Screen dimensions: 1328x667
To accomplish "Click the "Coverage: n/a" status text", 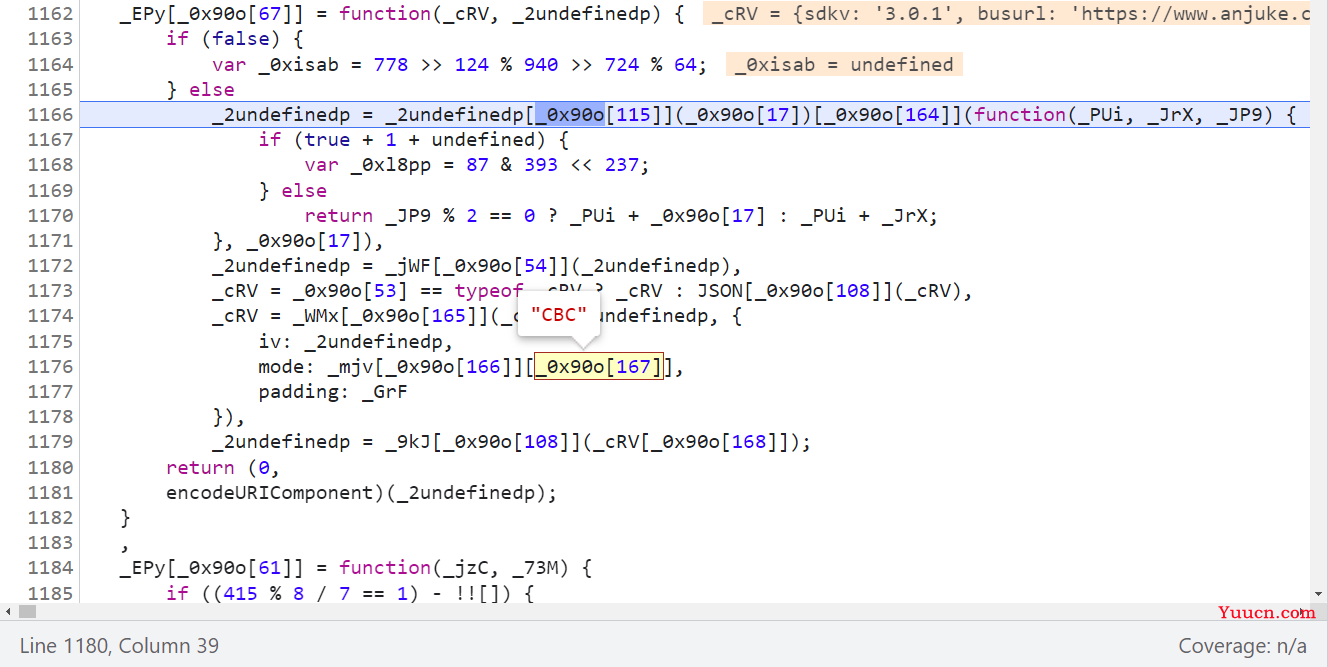I will tap(1243, 646).
